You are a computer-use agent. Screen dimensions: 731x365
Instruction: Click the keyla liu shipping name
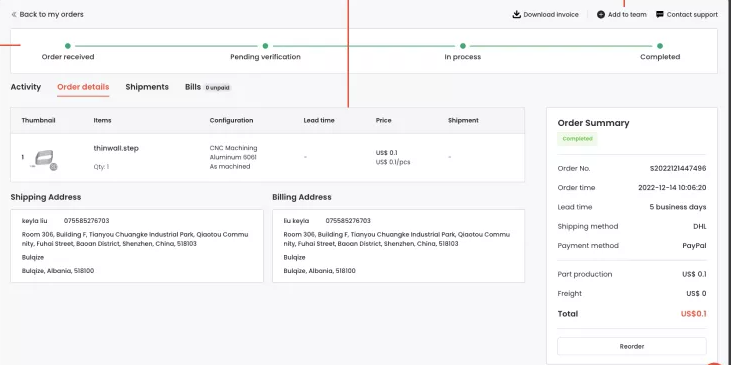34,220
